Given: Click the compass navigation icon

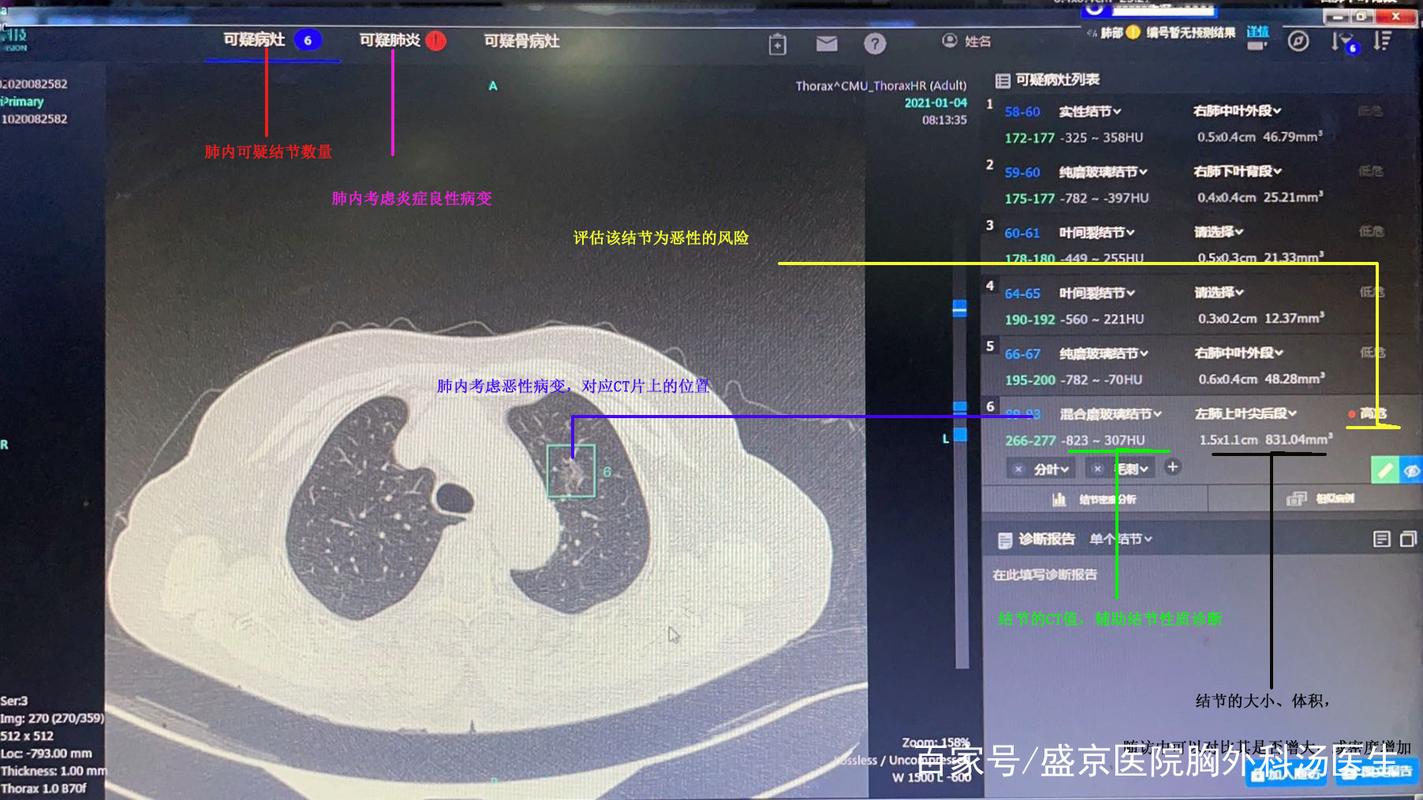Looking at the screenshot, I should tap(1298, 41).
